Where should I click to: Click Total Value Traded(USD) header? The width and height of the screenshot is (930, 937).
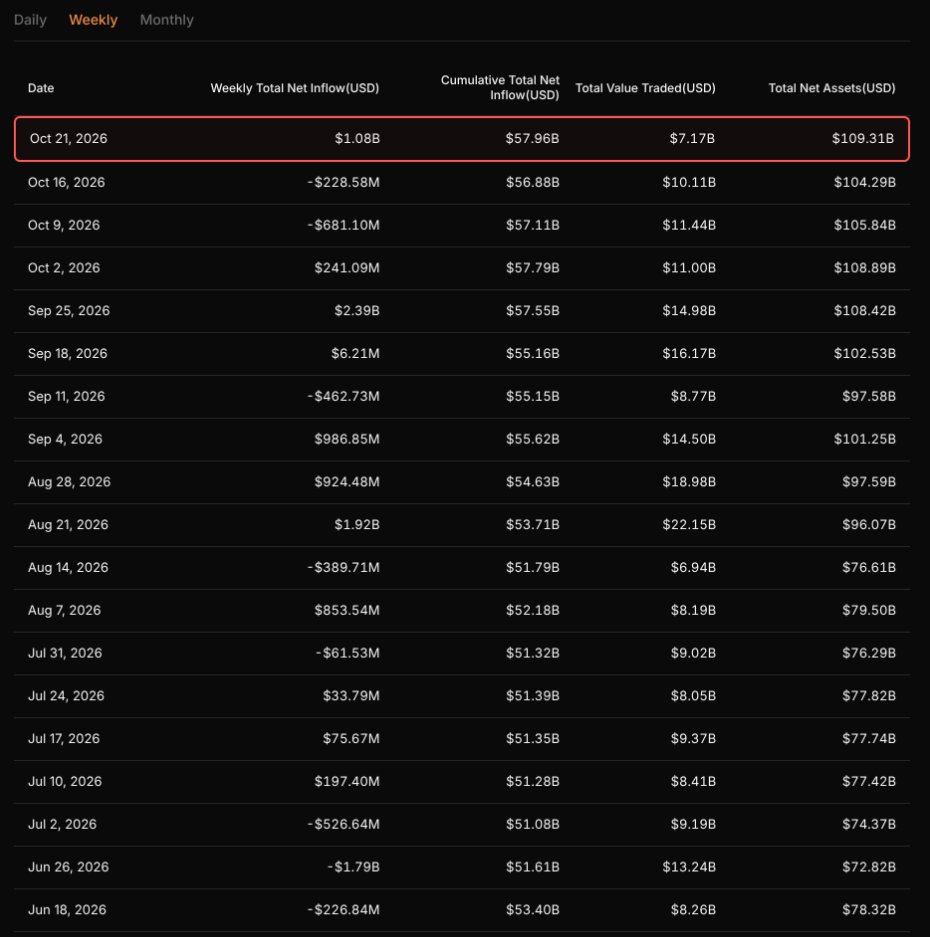(645, 88)
